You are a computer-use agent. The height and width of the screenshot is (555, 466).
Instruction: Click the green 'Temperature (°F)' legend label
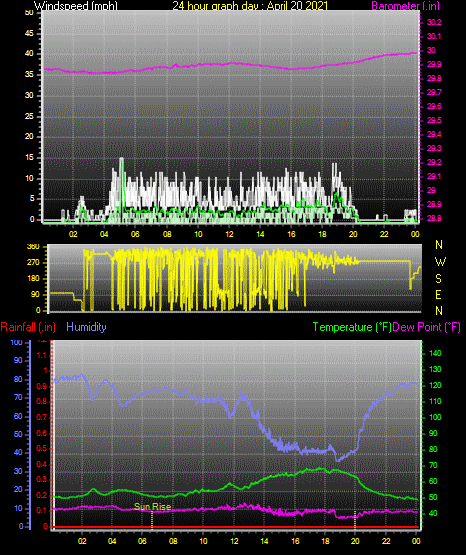(x=352, y=327)
